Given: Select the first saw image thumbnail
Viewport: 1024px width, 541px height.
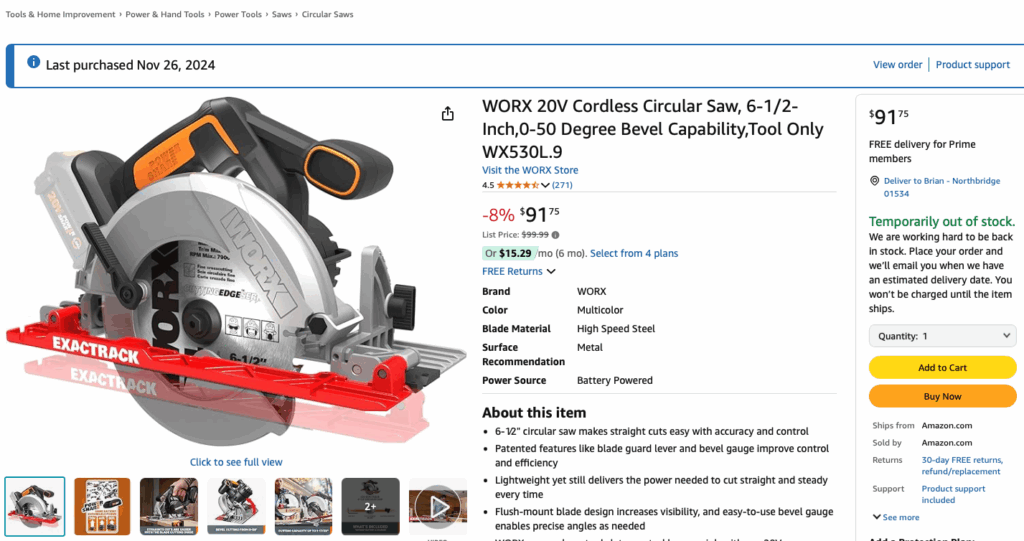Looking at the screenshot, I should (x=35, y=506).
